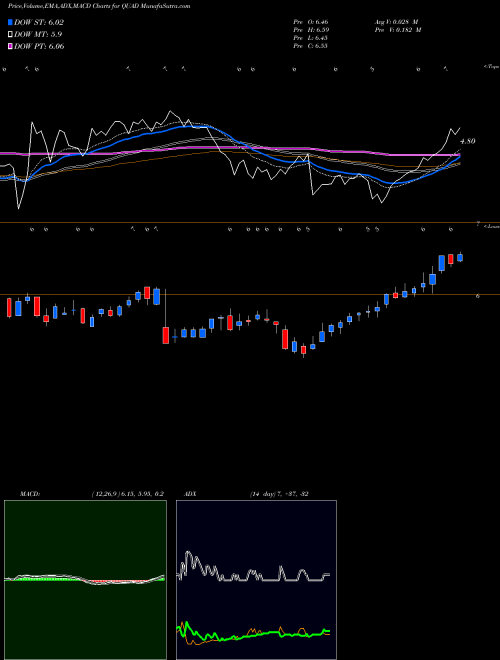Select the 'DOW PT: 6.06' legend label

tap(39, 46)
